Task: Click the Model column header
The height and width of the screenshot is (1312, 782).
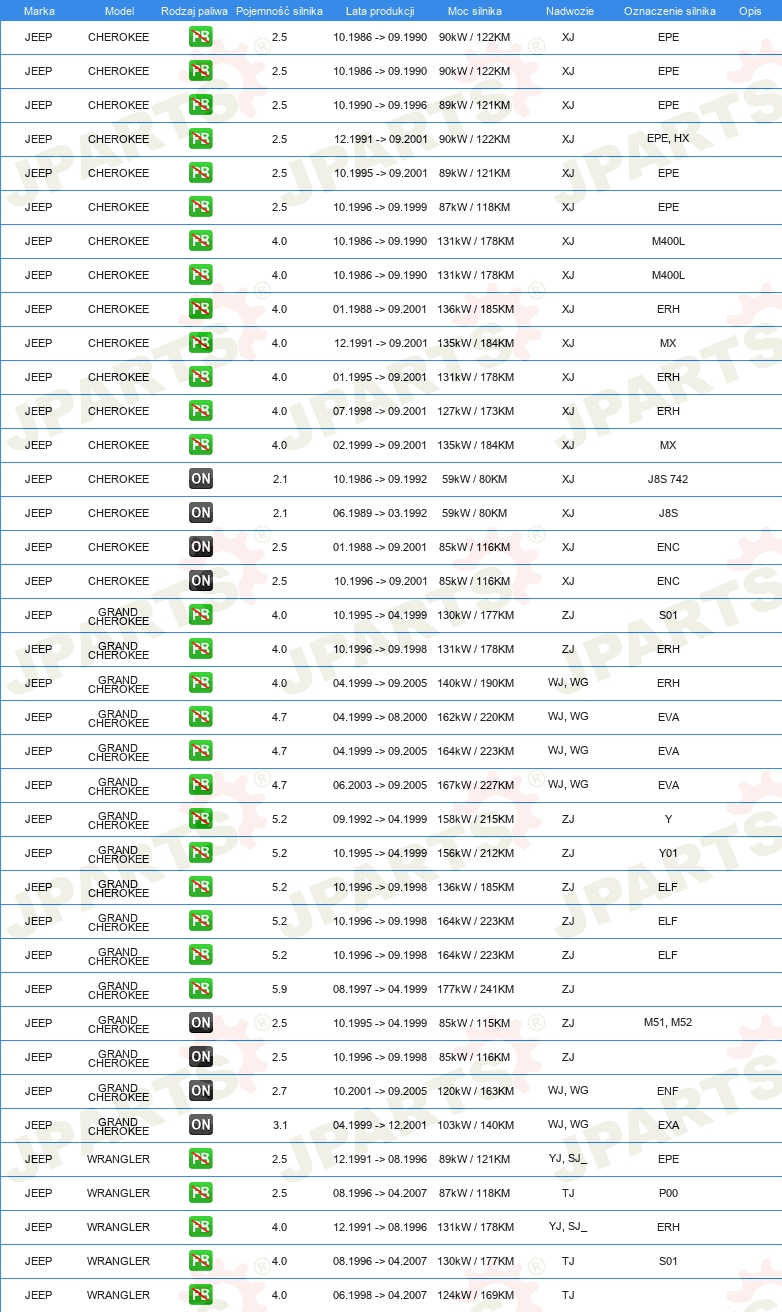Action: 119,11
